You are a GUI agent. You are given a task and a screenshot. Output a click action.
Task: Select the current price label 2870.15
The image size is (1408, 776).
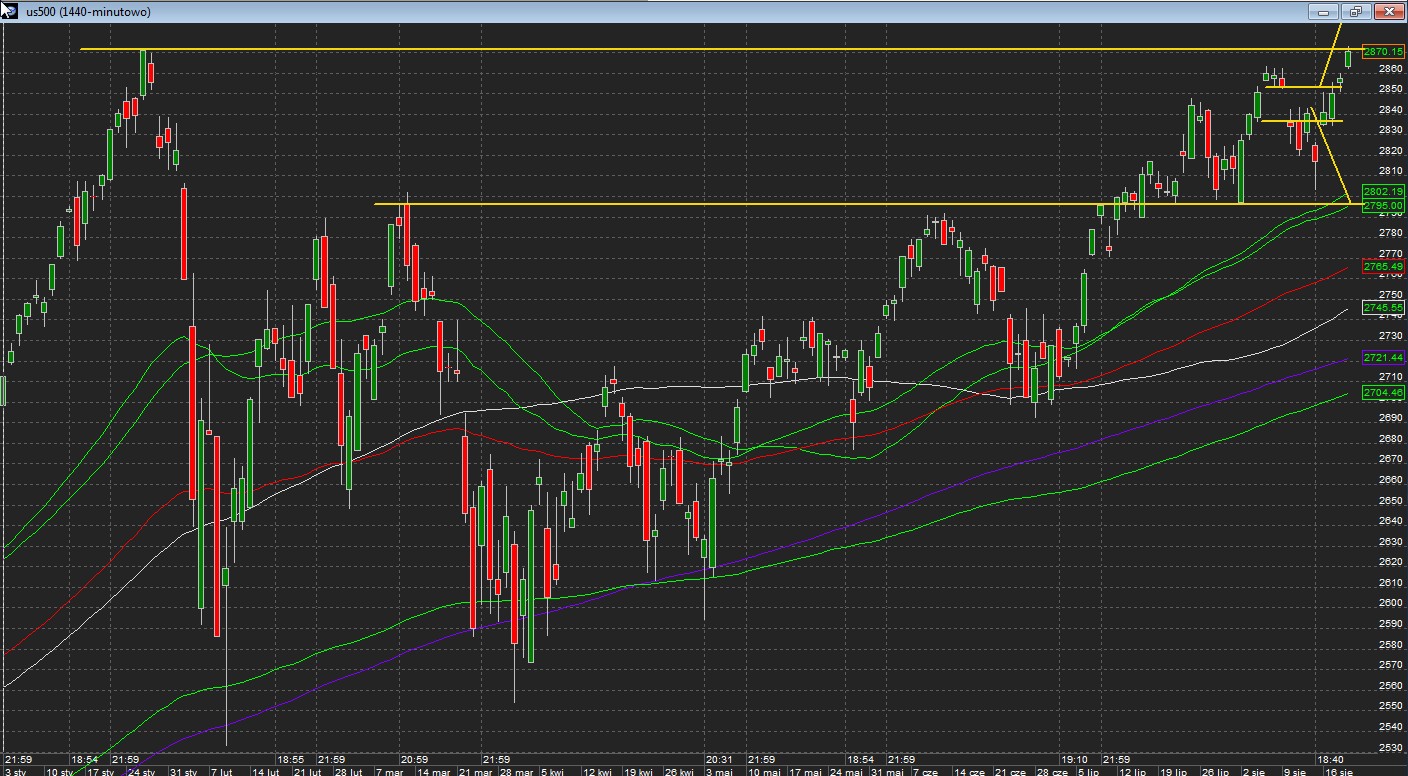click(1383, 52)
